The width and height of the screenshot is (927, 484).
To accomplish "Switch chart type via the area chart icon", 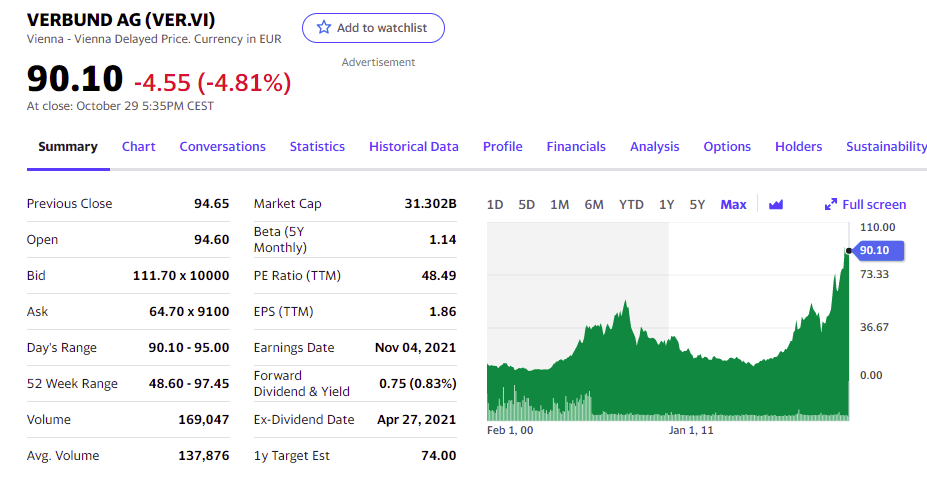I will (776, 204).
